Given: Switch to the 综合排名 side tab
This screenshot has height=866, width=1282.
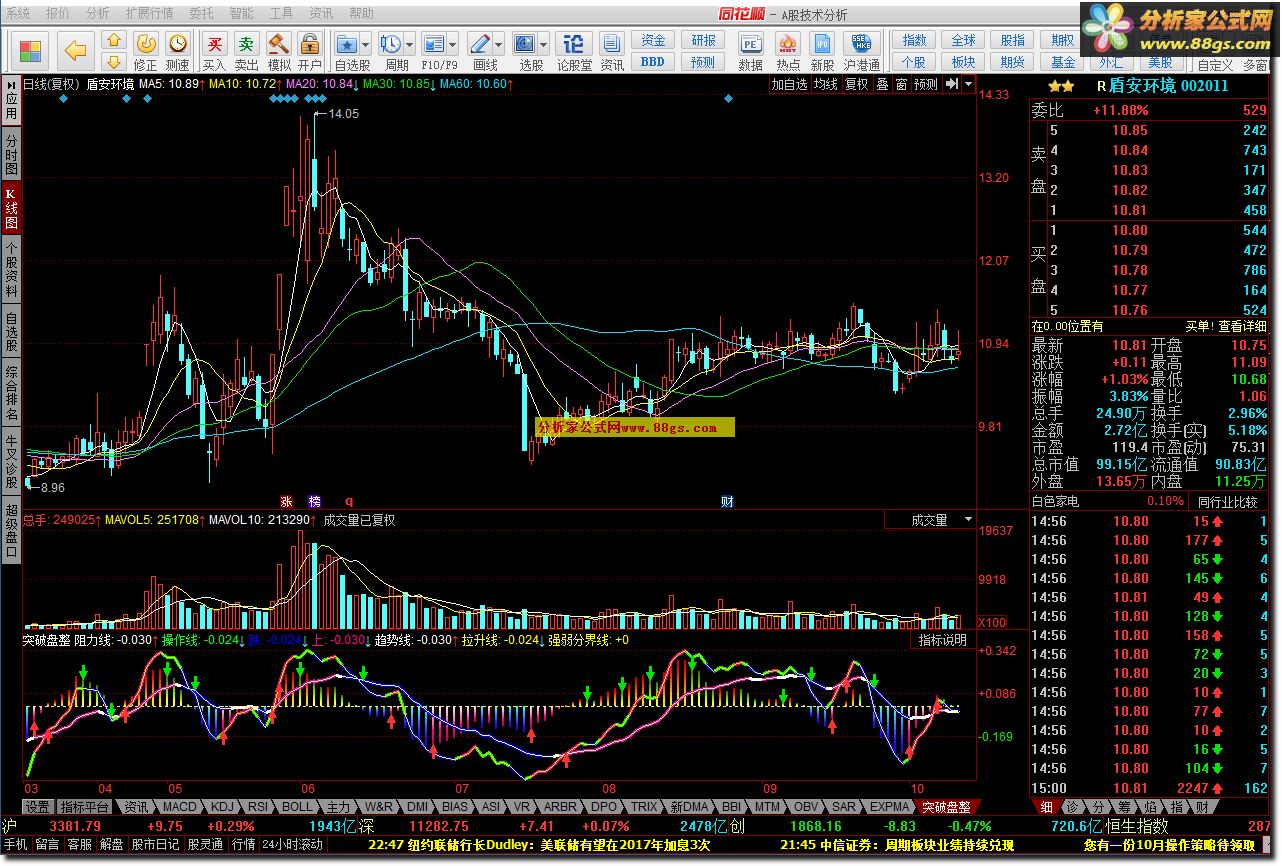Looking at the screenshot, I should pyautogui.click(x=11, y=391).
